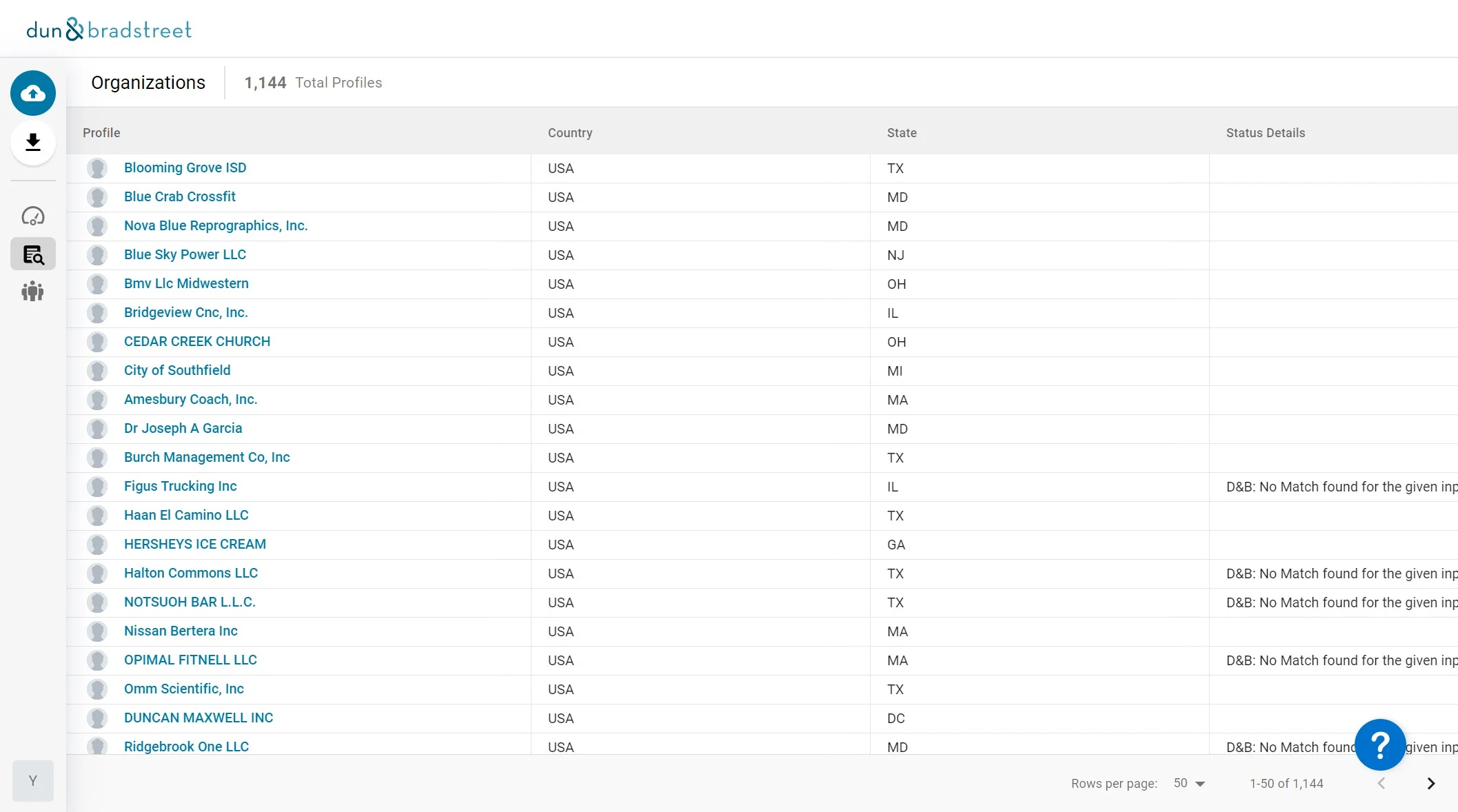Viewport: 1458px width, 812px height.
Task: Open the dashboard gauge icon
Action: pyautogui.click(x=33, y=216)
